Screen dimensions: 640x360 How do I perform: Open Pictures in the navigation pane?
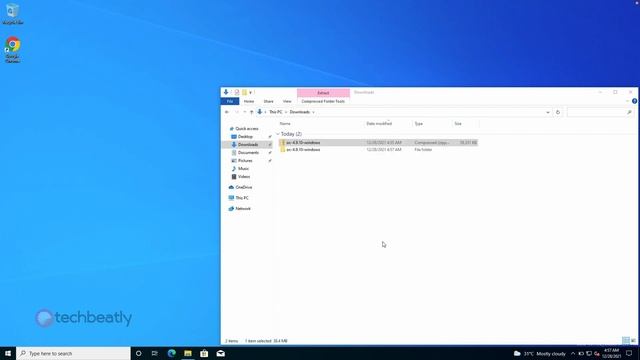(x=244, y=161)
